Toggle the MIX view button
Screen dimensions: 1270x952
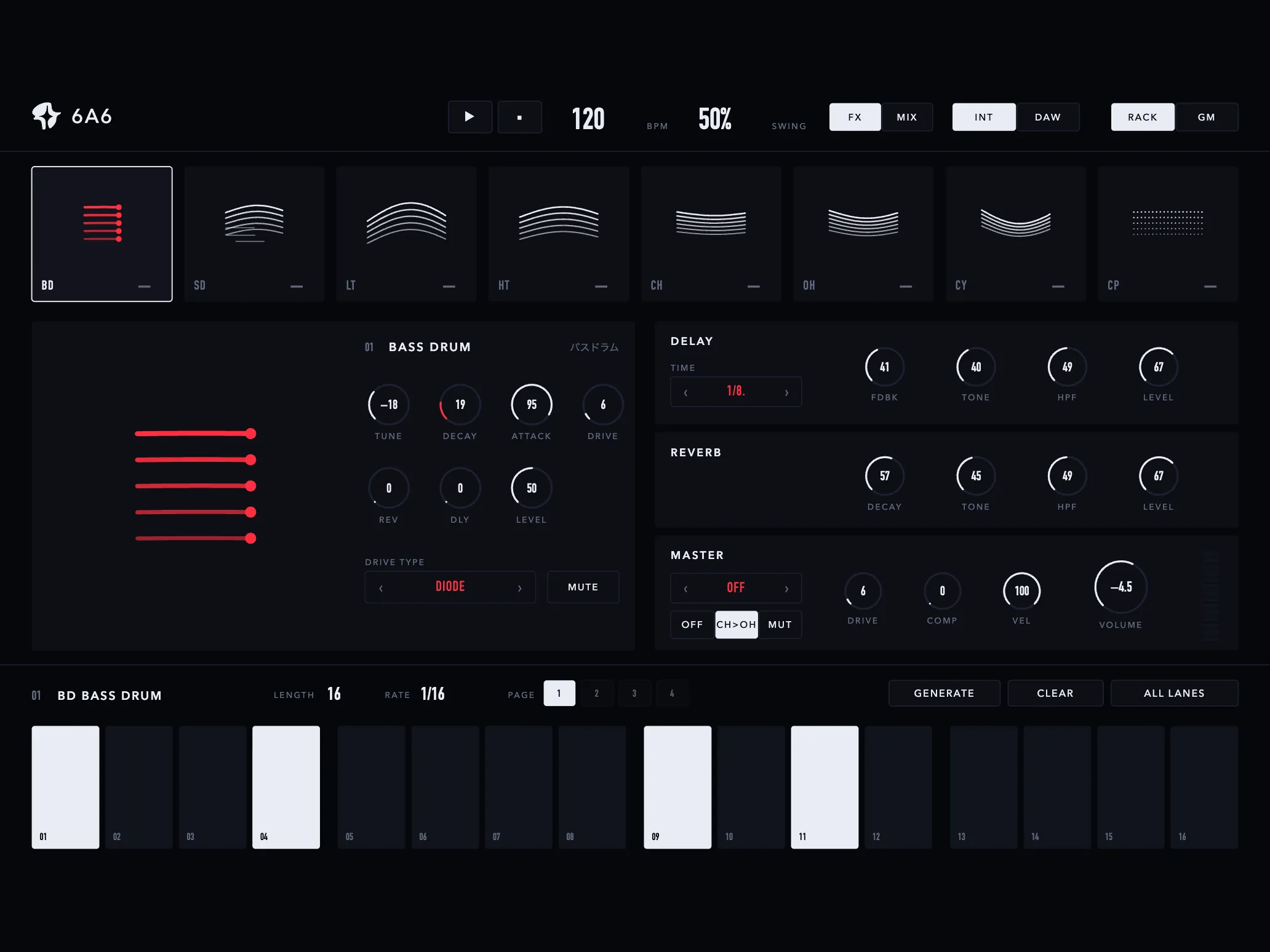pyautogui.click(x=907, y=117)
